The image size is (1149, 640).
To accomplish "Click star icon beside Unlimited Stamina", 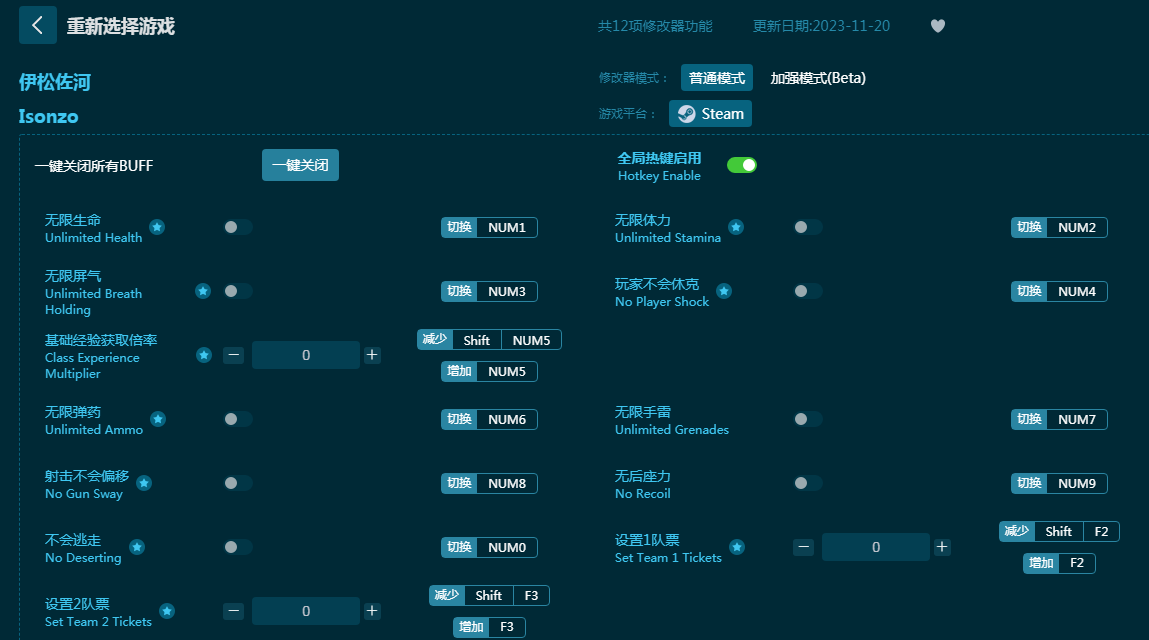I will 736,227.
